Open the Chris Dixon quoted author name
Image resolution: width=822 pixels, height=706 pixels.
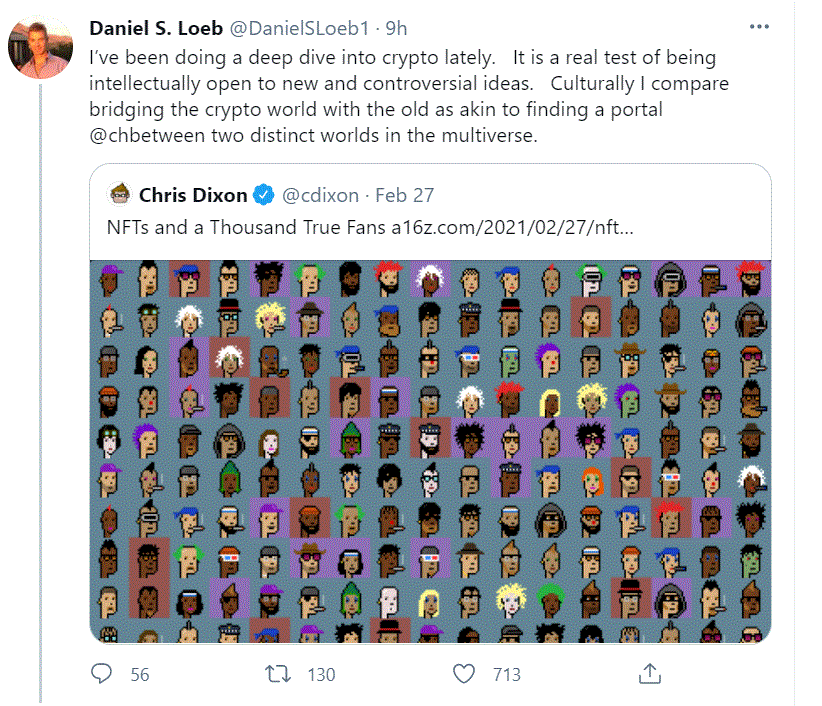pyautogui.click(x=192, y=194)
